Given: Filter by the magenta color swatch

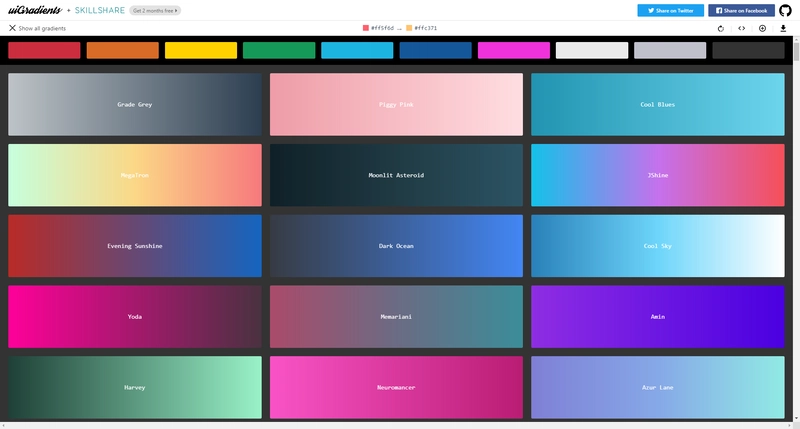Looking at the screenshot, I should [x=514, y=50].
